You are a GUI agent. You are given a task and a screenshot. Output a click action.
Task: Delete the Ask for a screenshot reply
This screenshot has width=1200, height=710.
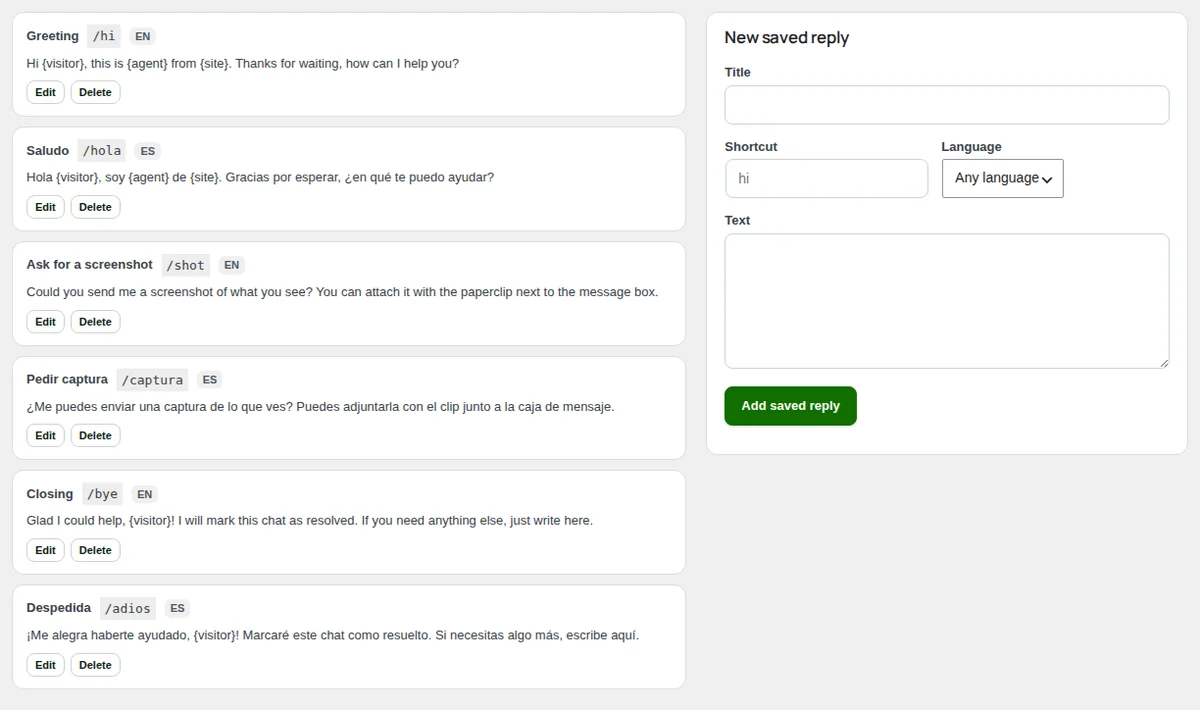[95, 322]
